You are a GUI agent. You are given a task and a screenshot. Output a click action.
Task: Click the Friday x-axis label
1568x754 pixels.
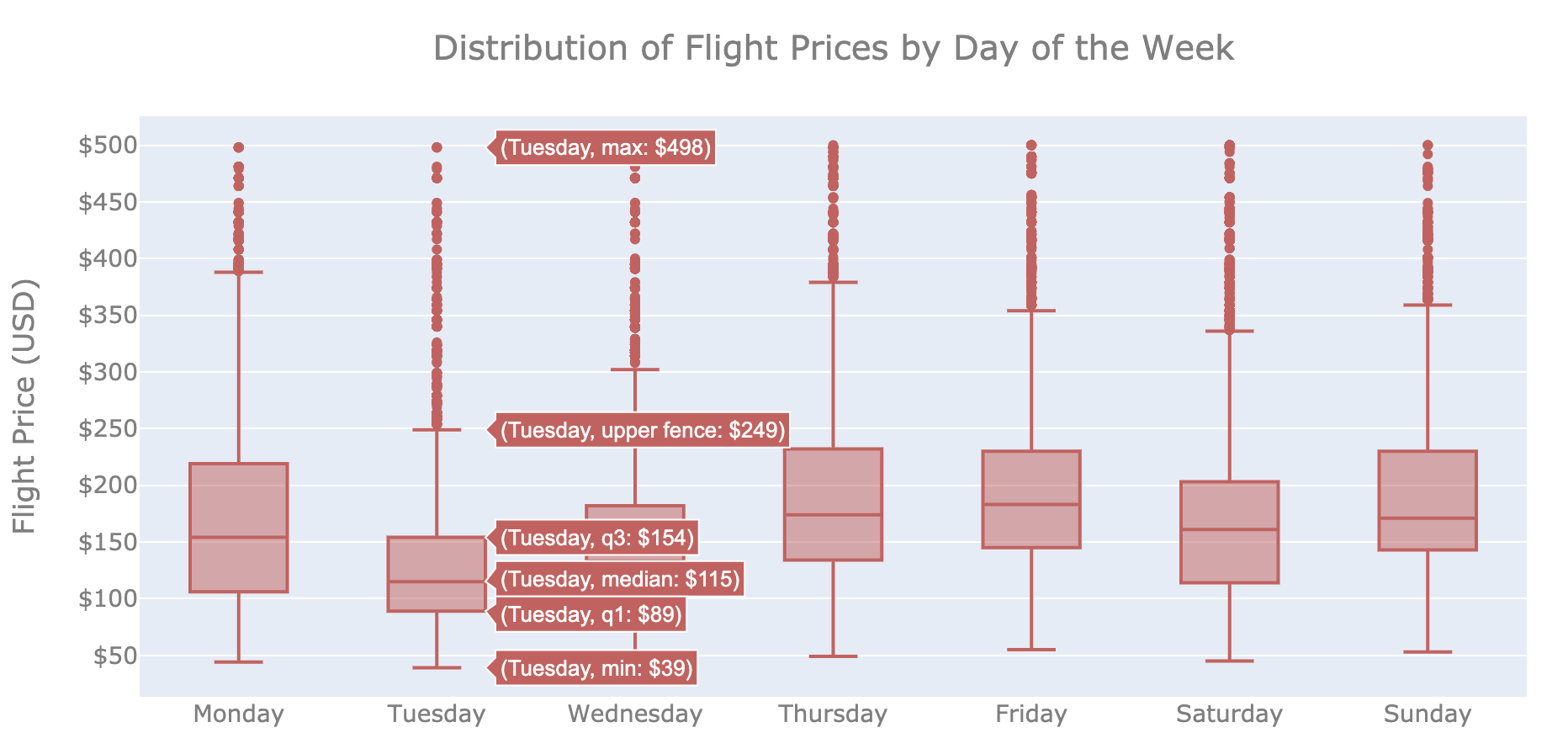coord(1031,714)
